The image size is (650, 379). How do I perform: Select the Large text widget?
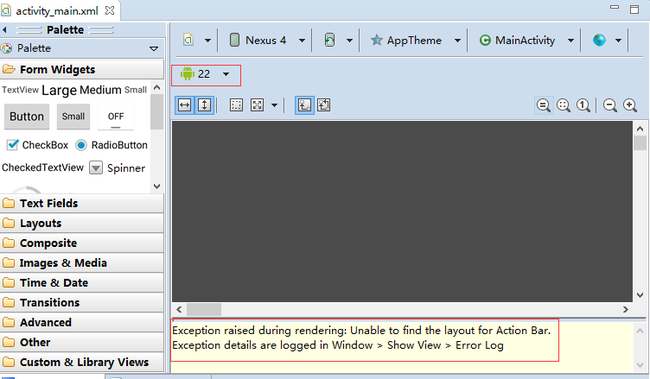(x=59, y=90)
